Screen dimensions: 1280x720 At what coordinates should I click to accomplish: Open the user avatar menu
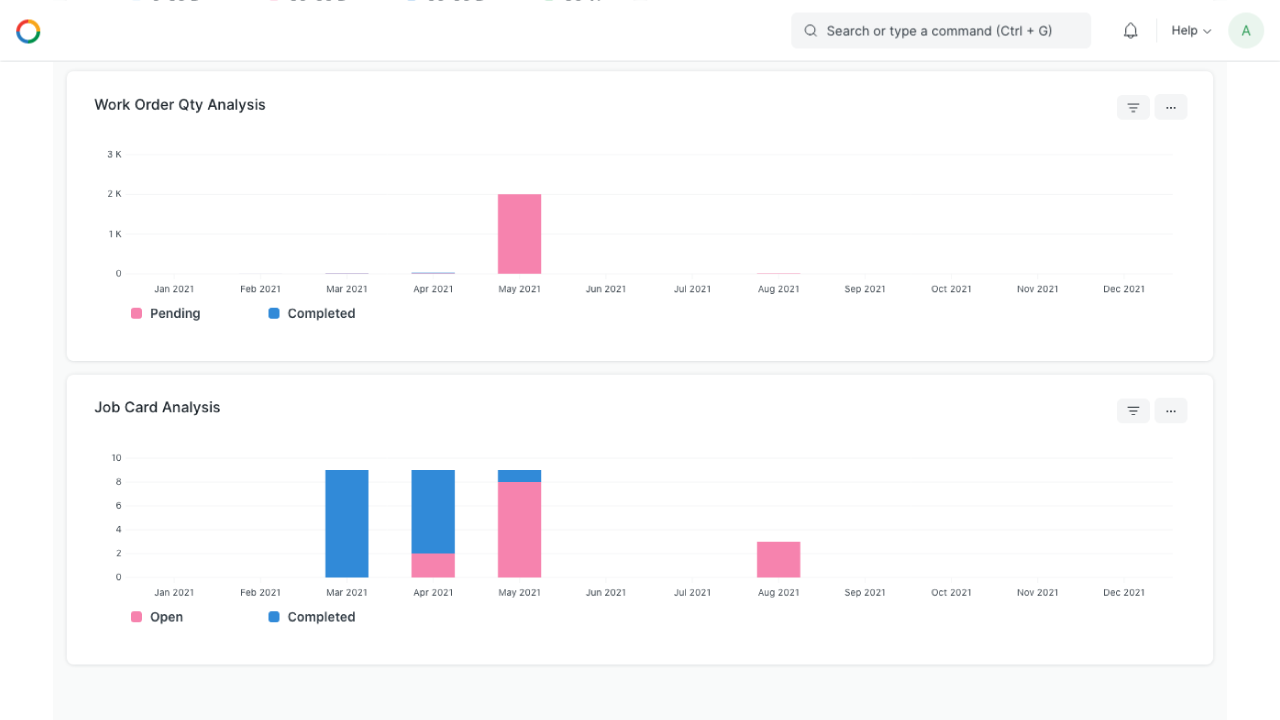[1245, 30]
